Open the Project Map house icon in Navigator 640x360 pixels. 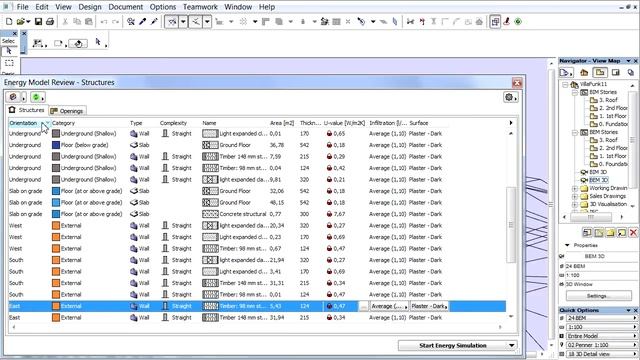click(x=584, y=73)
